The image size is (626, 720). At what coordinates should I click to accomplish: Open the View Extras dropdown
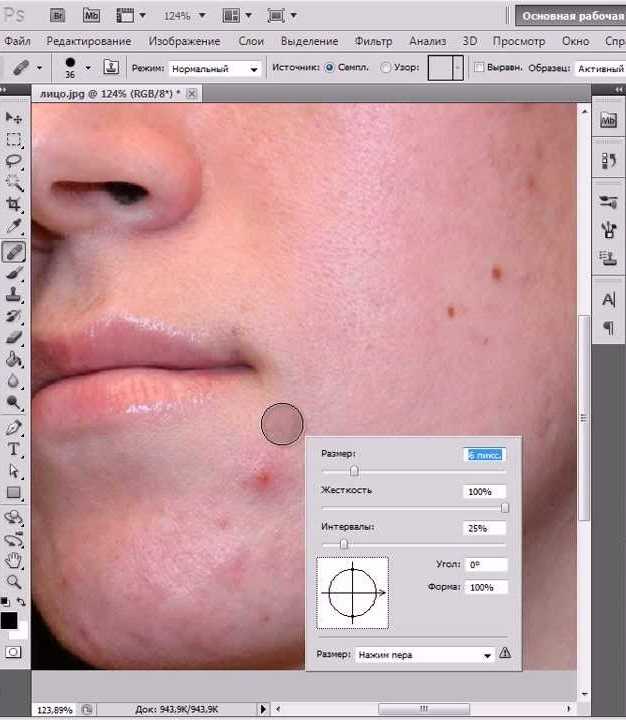pos(130,16)
